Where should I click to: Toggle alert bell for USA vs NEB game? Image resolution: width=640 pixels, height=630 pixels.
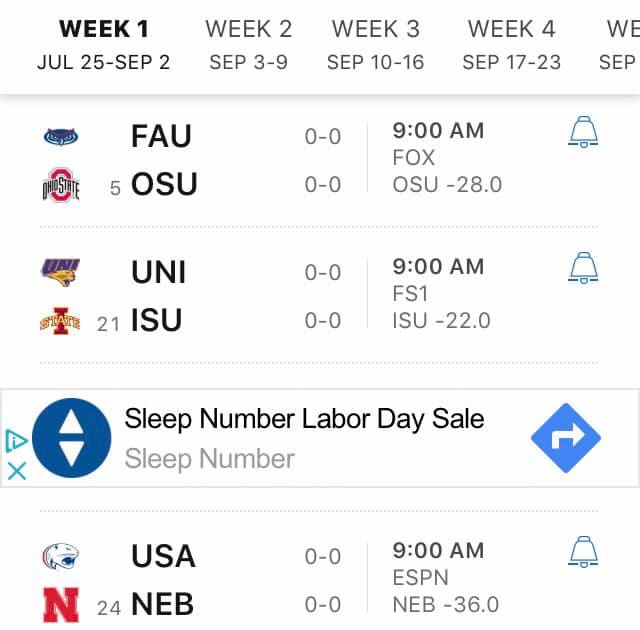(583, 552)
